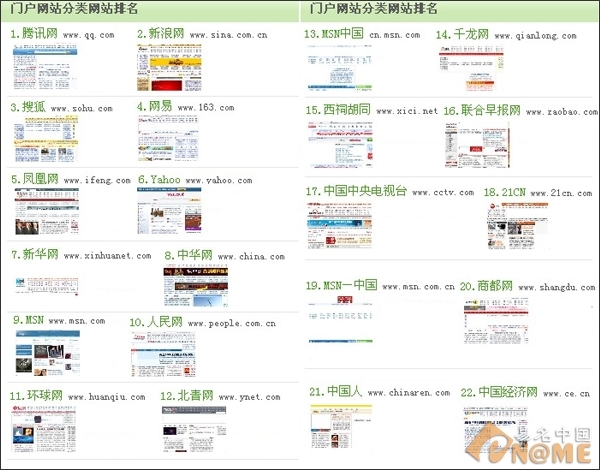Click the www.yahoo.com URL text
The height and width of the screenshot is (470, 600).
(x=219, y=180)
